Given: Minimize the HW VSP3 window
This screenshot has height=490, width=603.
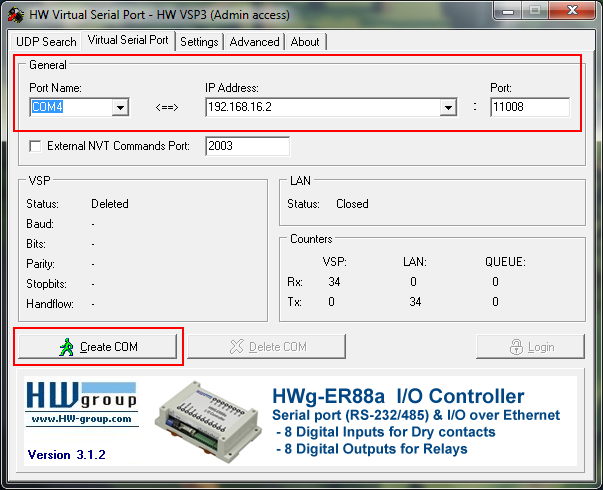Looking at the screenshot, I should [x=508, y=10].
